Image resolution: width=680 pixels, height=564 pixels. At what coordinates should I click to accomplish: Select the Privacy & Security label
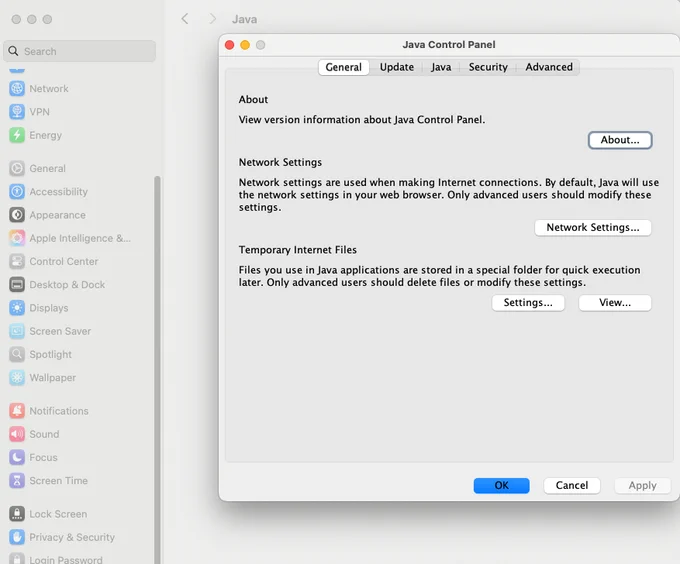[72, 537]
